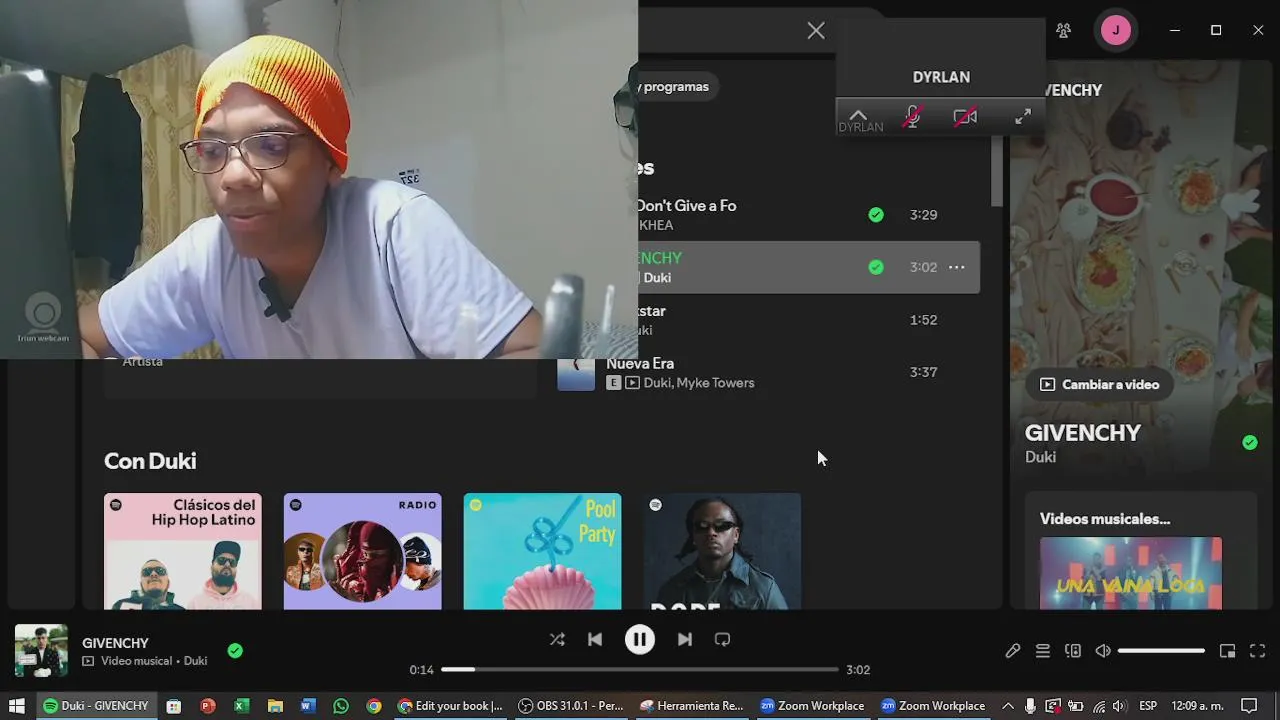This screenshot has width=1280, height=720.
Task: Open the taskbar clock 12:09 a. m.
Action: tap(1197, 706)
